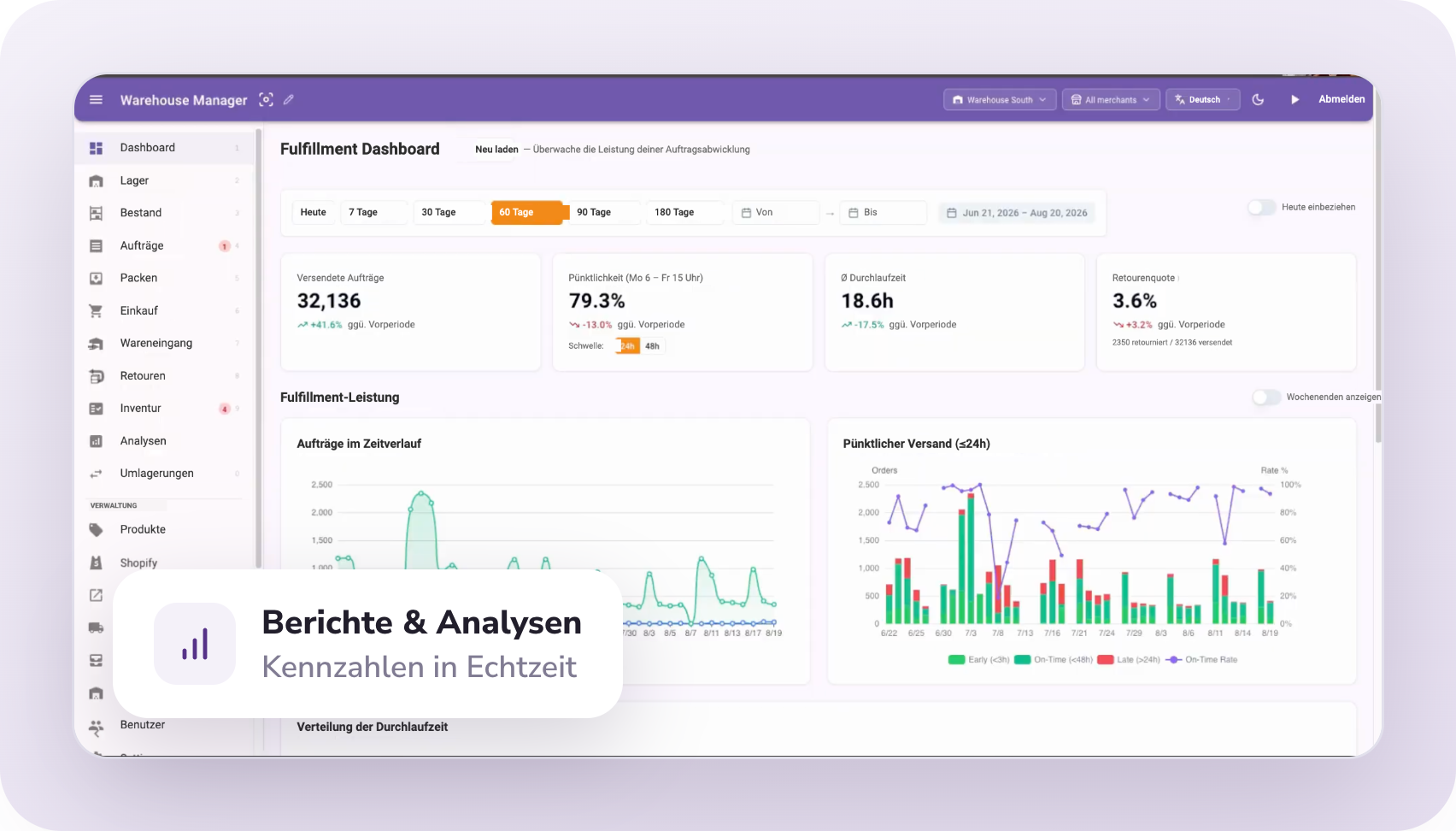Toggle Early (<3h) series in chart legend
Image resolution: width=1456 pixels, height=831 pixels.
979,660
